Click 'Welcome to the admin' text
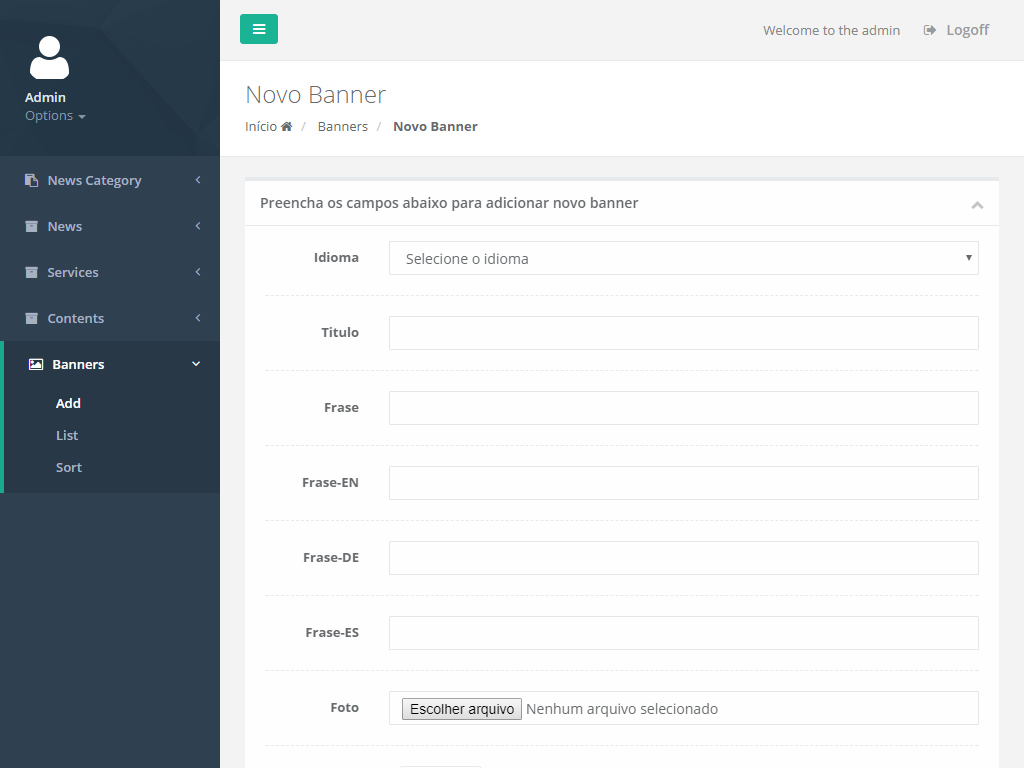Image resolution: width=1024 pixels, height=768 pixels. 831,30
